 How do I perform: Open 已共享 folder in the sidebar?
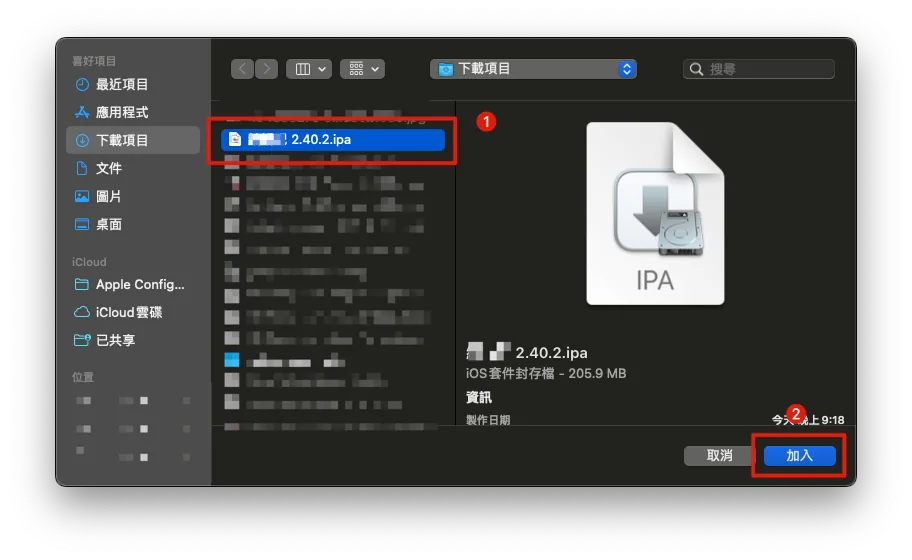click(x=115, y=340)
